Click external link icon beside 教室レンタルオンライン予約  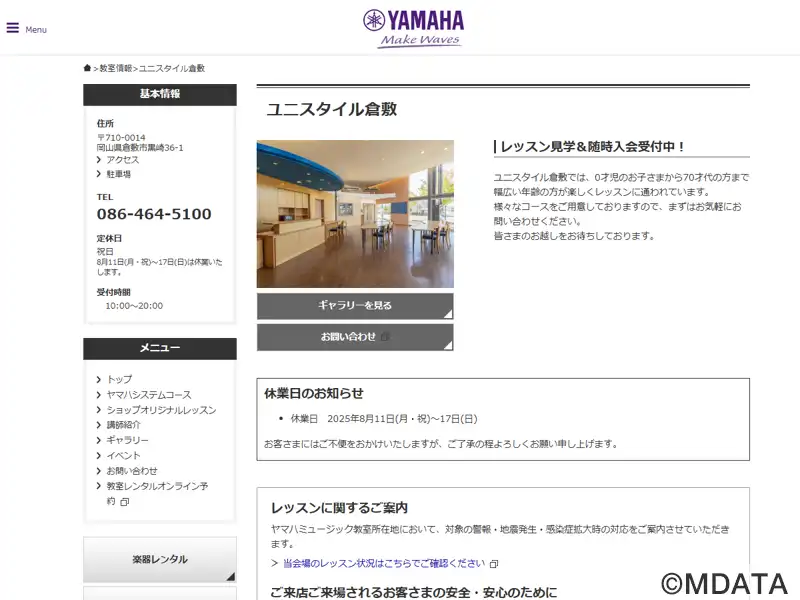[x=124, y=502]
